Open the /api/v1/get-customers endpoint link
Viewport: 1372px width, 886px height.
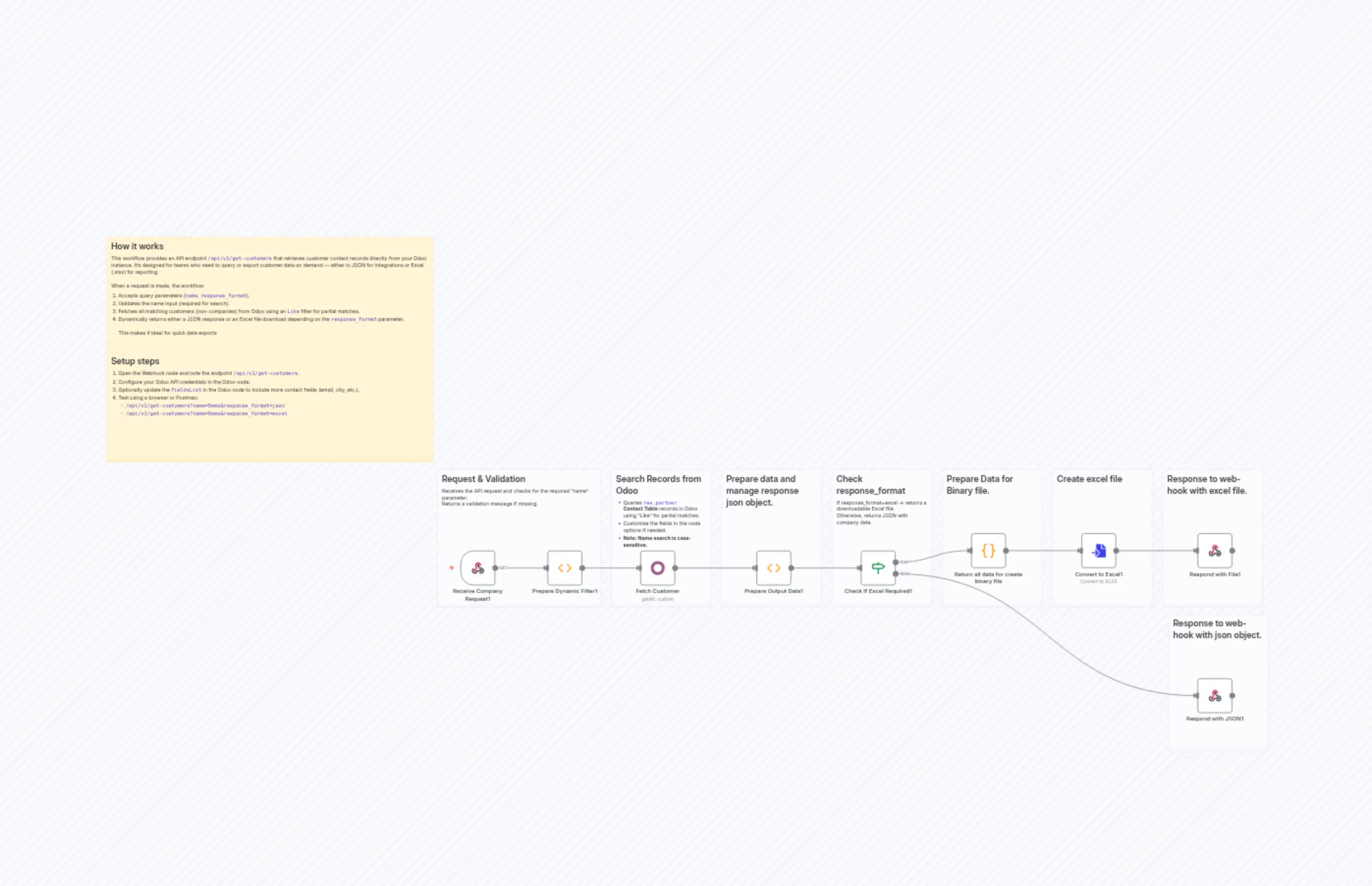pos(240,258)
